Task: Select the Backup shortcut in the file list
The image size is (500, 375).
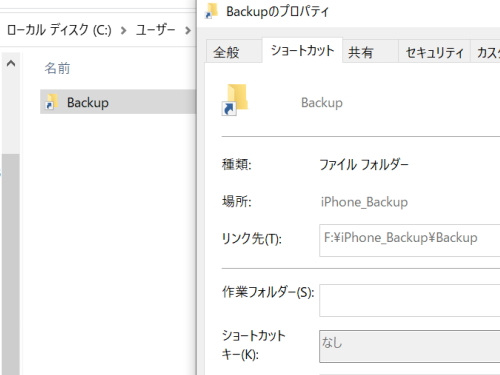Action: (118, 102)
